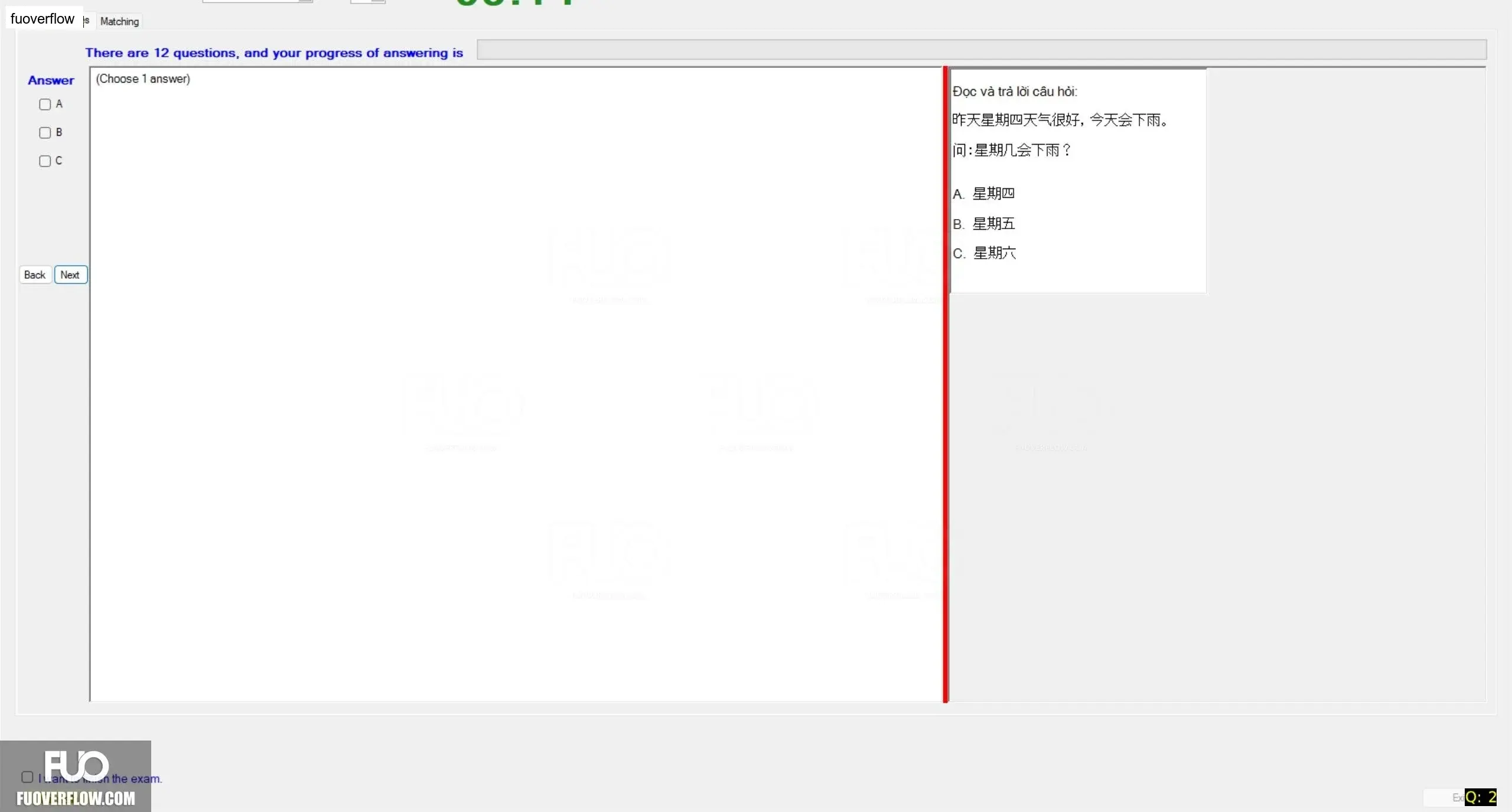This screenshot has width=1512, height=812.
Task: Click option text B. 星期五
Action: click(983, 224)
